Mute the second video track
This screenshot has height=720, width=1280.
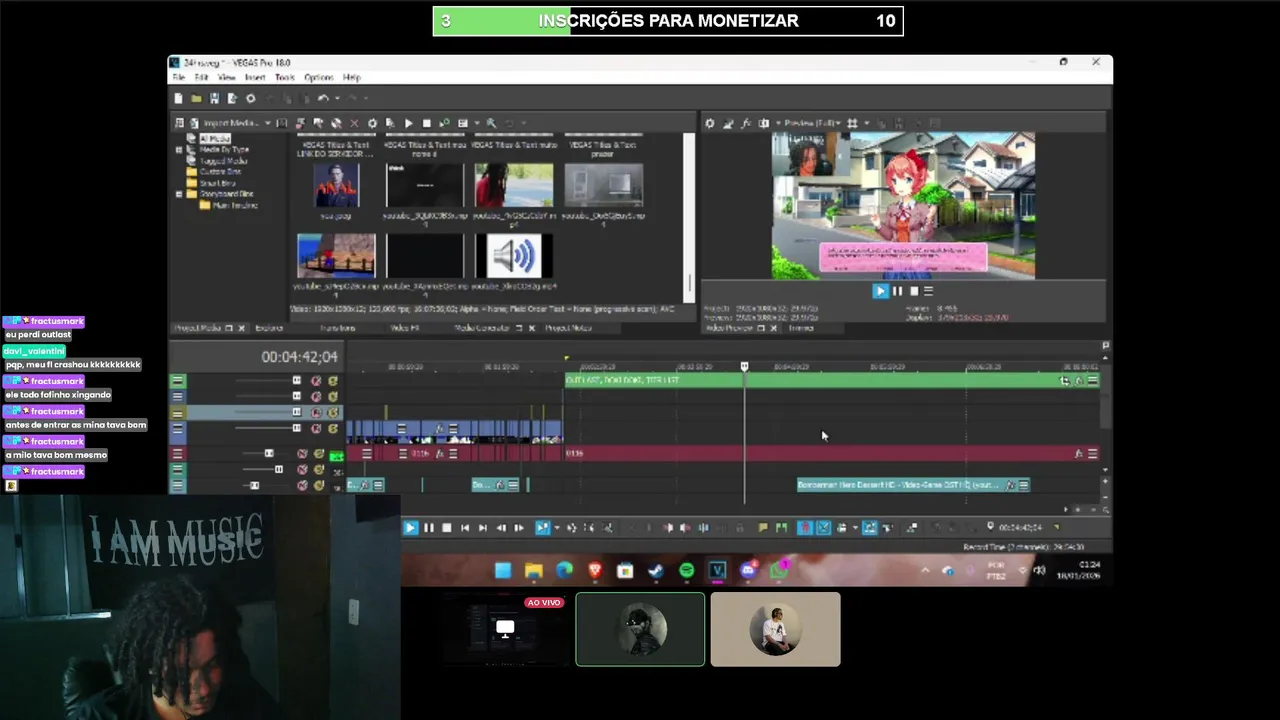click(316, 396)
